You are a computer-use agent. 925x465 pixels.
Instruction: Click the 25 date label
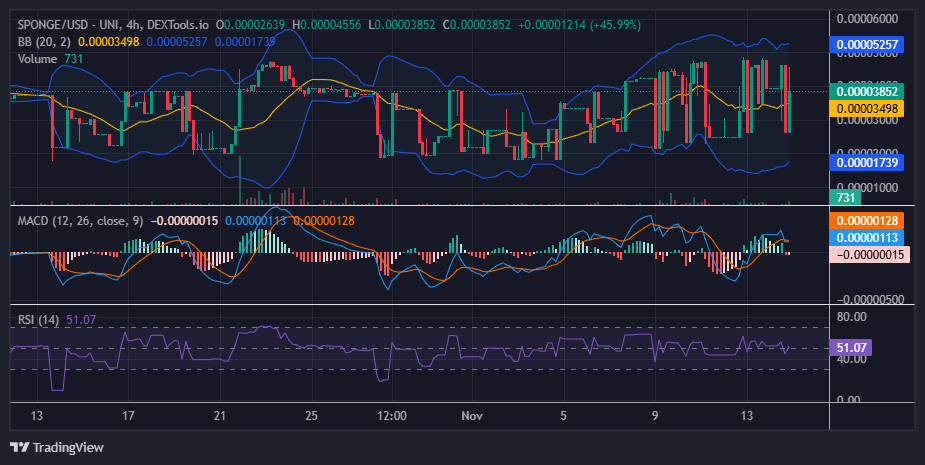point(311,416)
